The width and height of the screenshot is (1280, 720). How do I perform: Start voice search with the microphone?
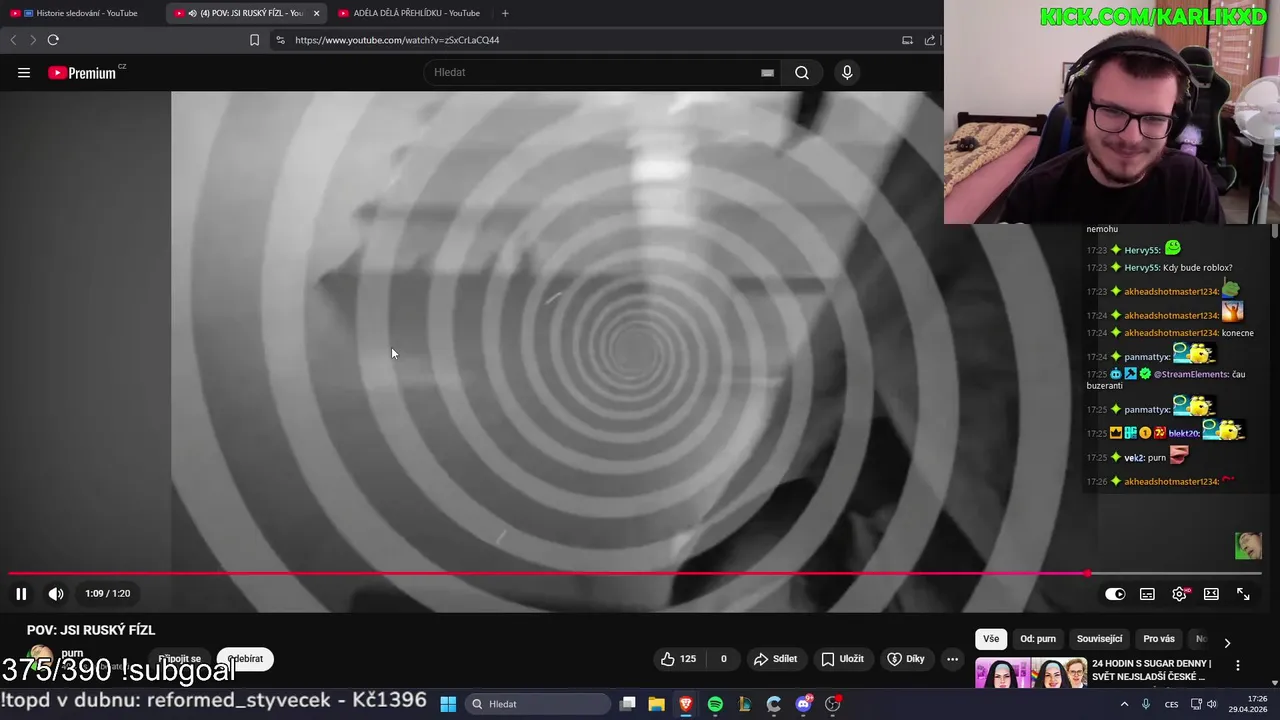[x=847, y=72]
